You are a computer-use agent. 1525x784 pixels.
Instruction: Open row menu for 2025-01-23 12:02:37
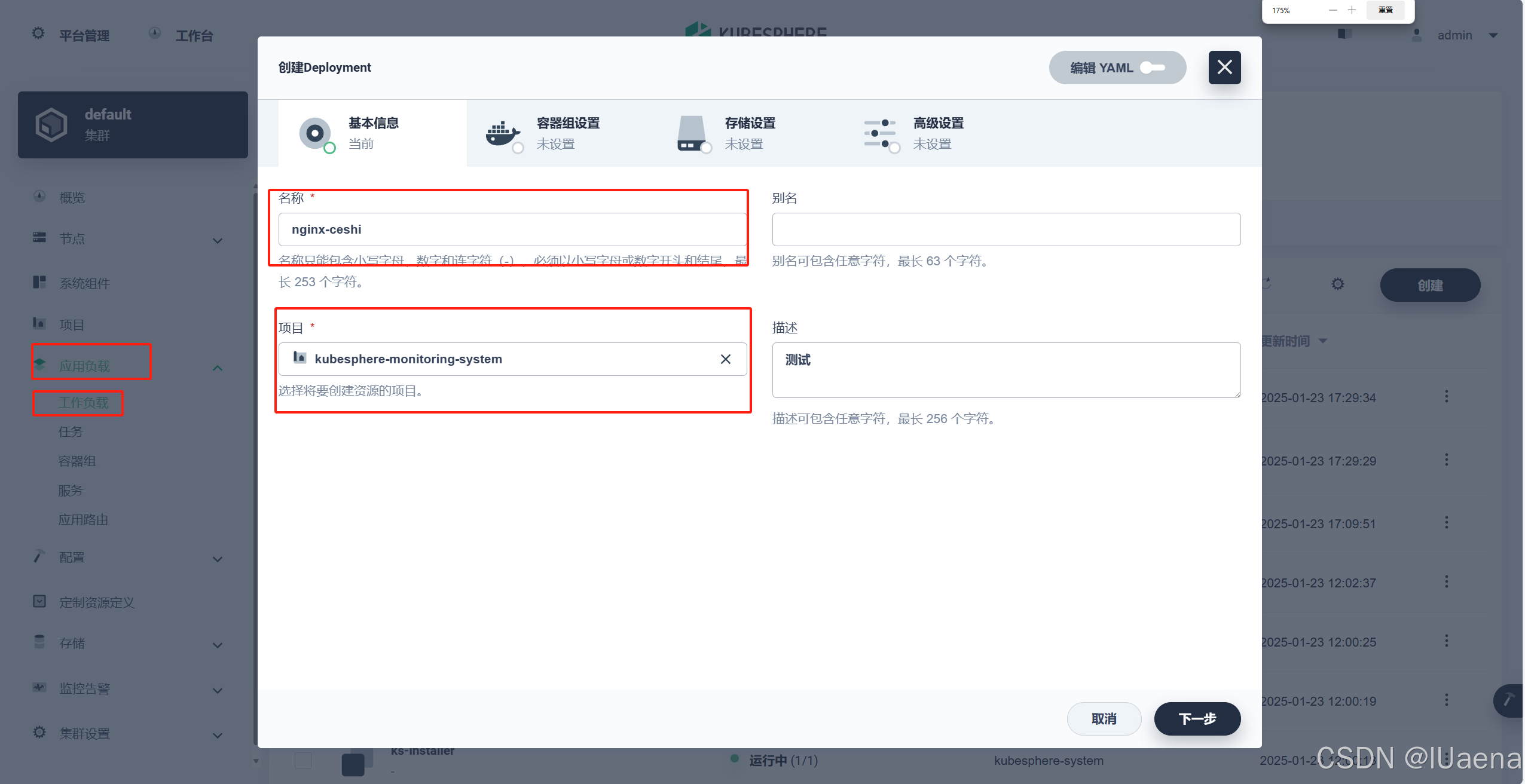pyautogui.click(x=1447, y=582)
